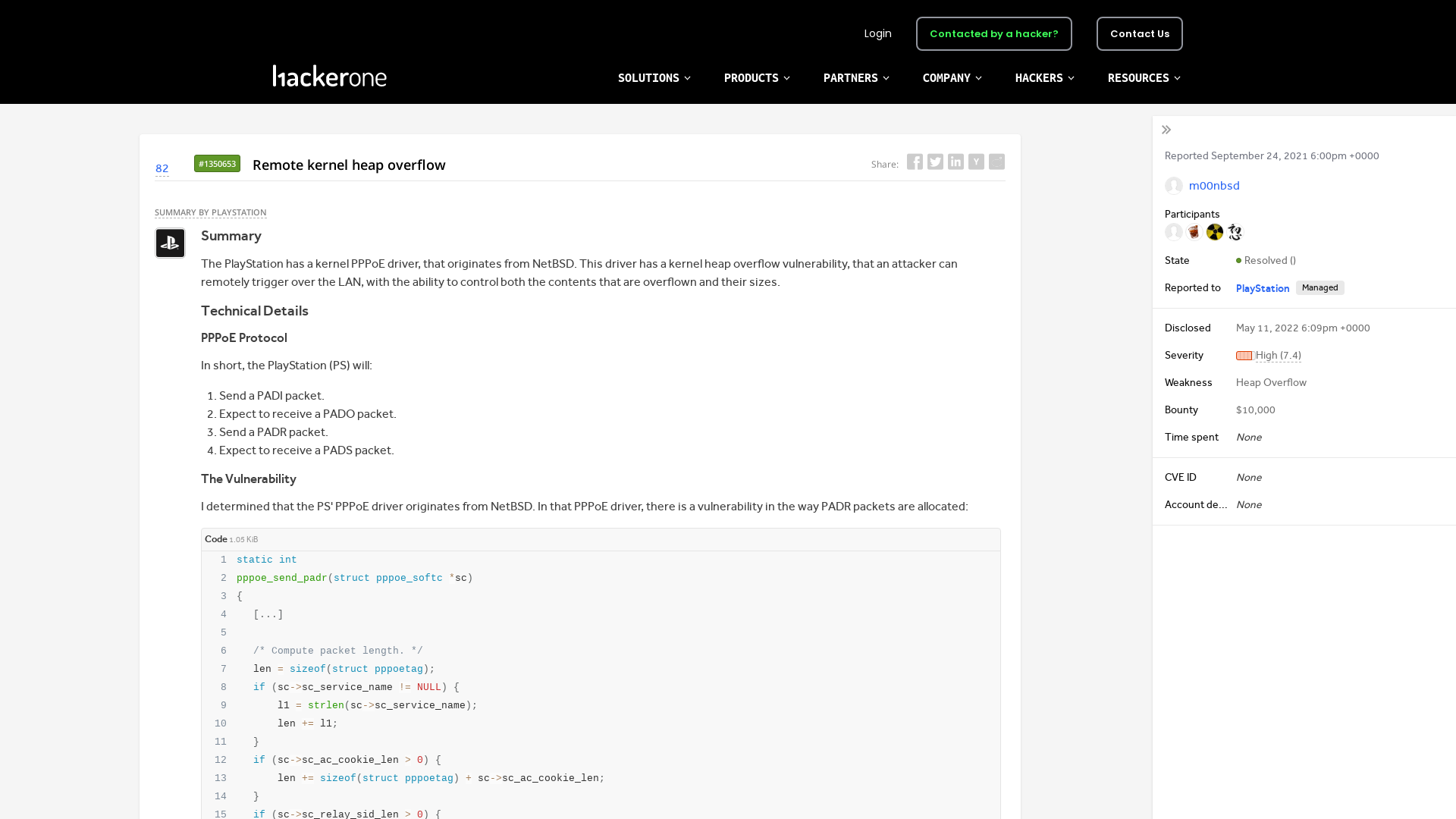The height and width of the screenshot is (819, 1456).
Task: Click the 82 upvote count
Action: tap(162, 168)
